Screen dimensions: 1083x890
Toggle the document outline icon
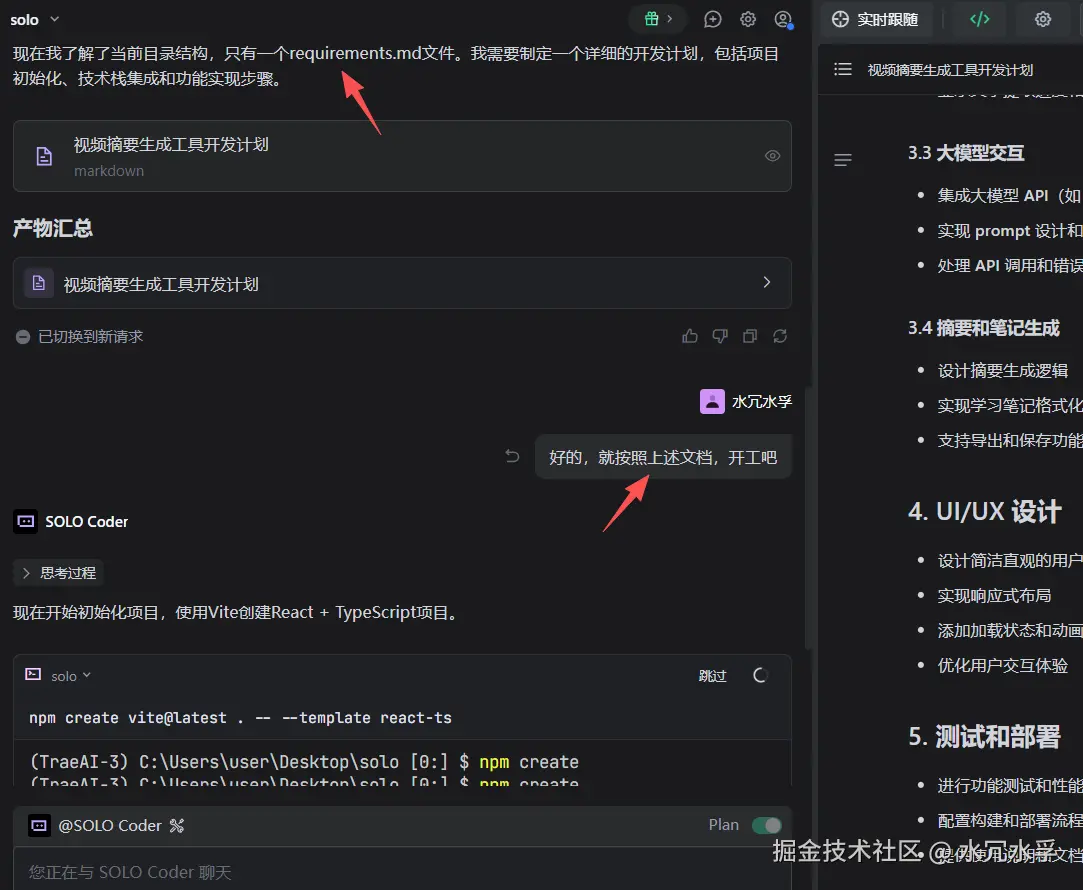[x=842, y=160]
